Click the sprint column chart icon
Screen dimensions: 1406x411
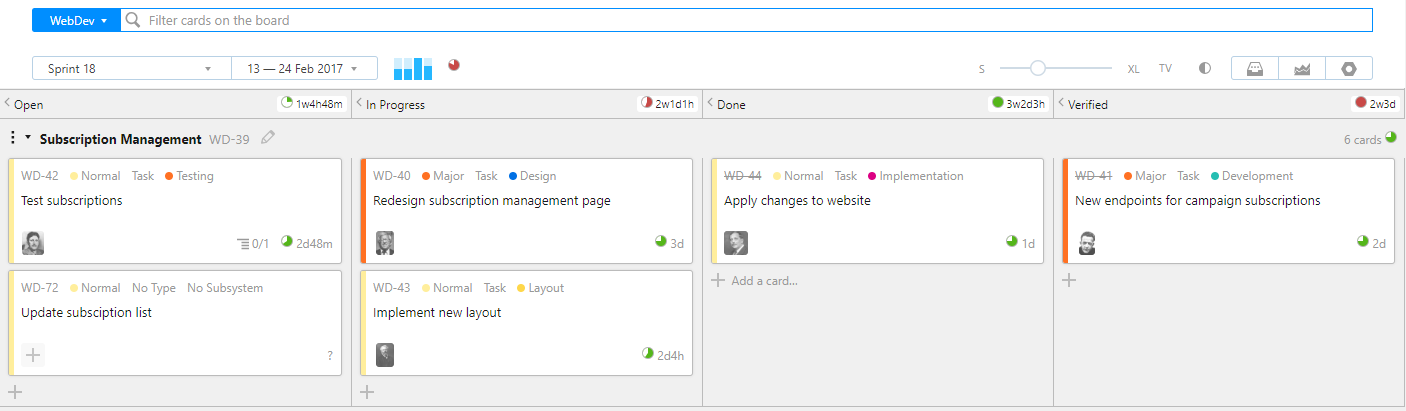413,68
